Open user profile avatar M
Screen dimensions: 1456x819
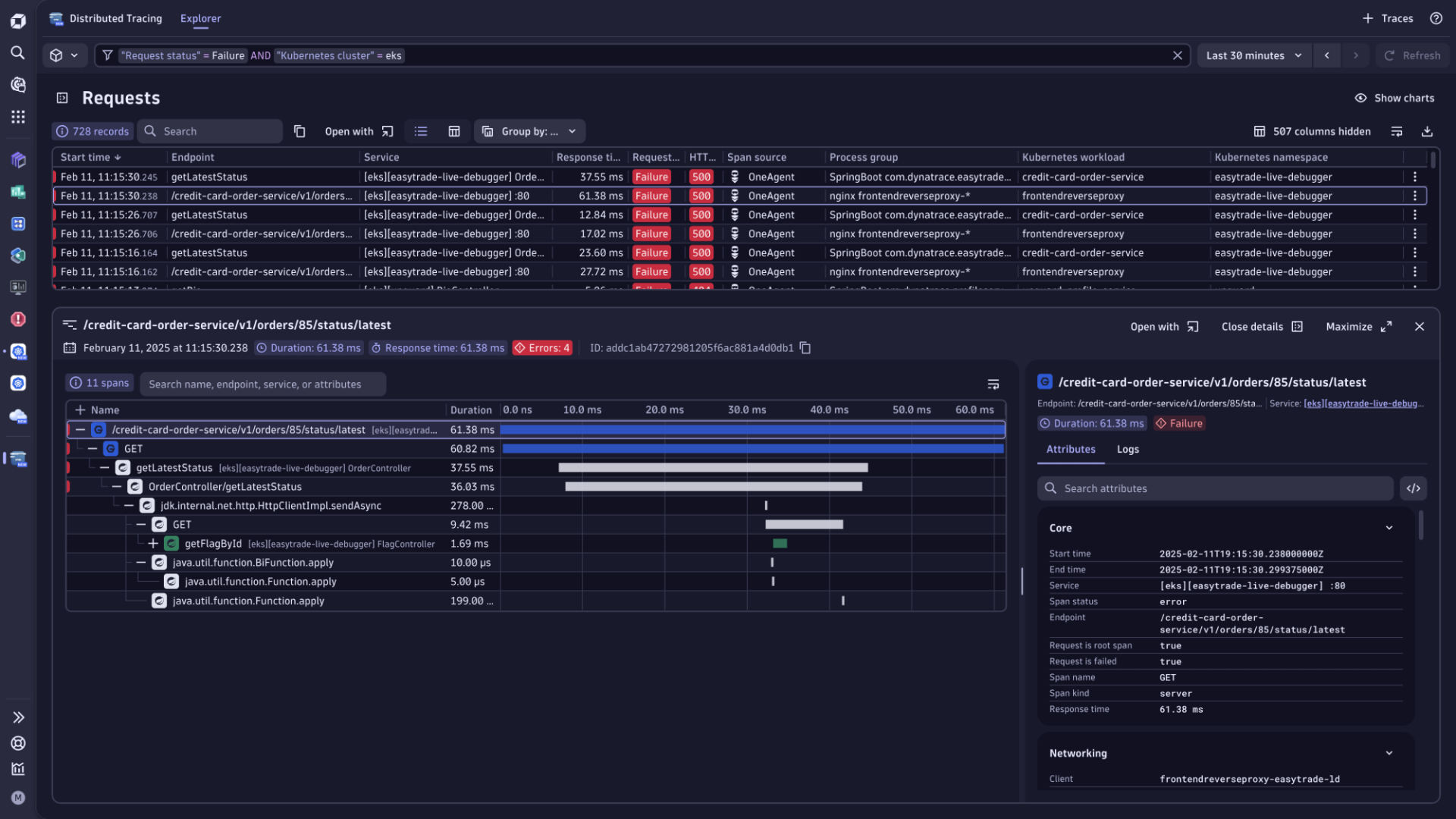click(x=18, y=798)
